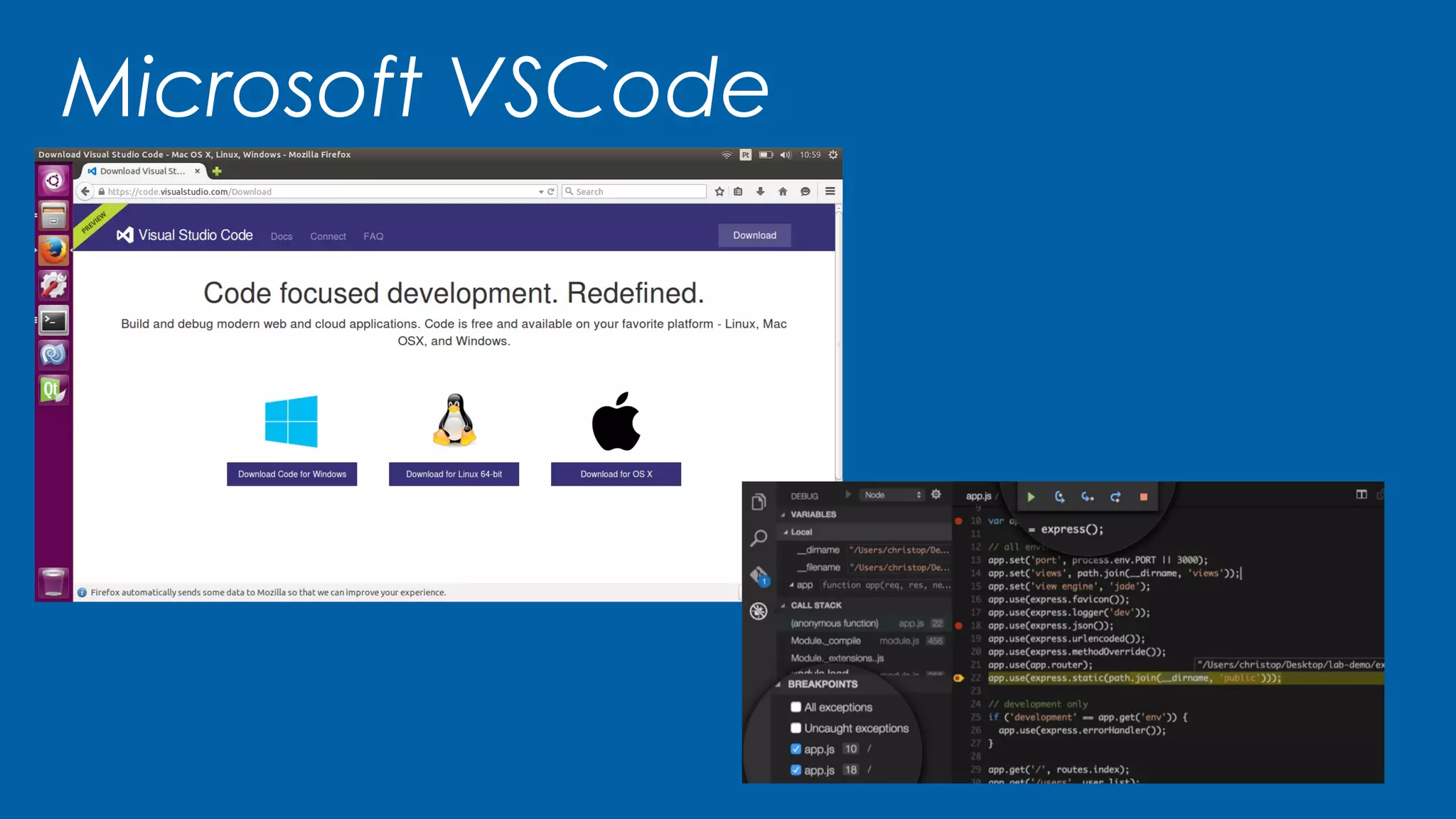Click the Step Over debug button

click(x=1059, y=497)
